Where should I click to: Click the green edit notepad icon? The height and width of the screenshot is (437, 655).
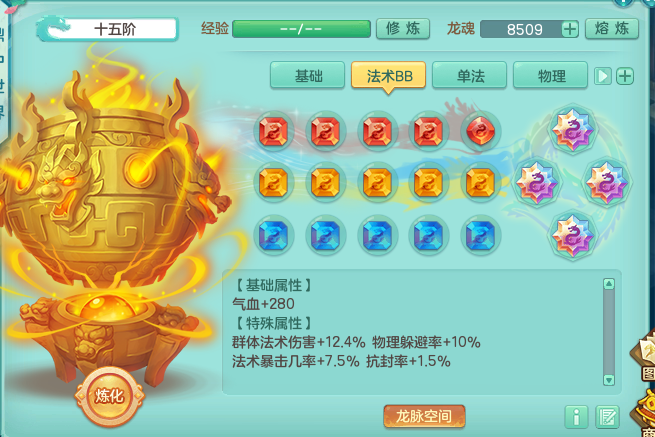point(607,417)
